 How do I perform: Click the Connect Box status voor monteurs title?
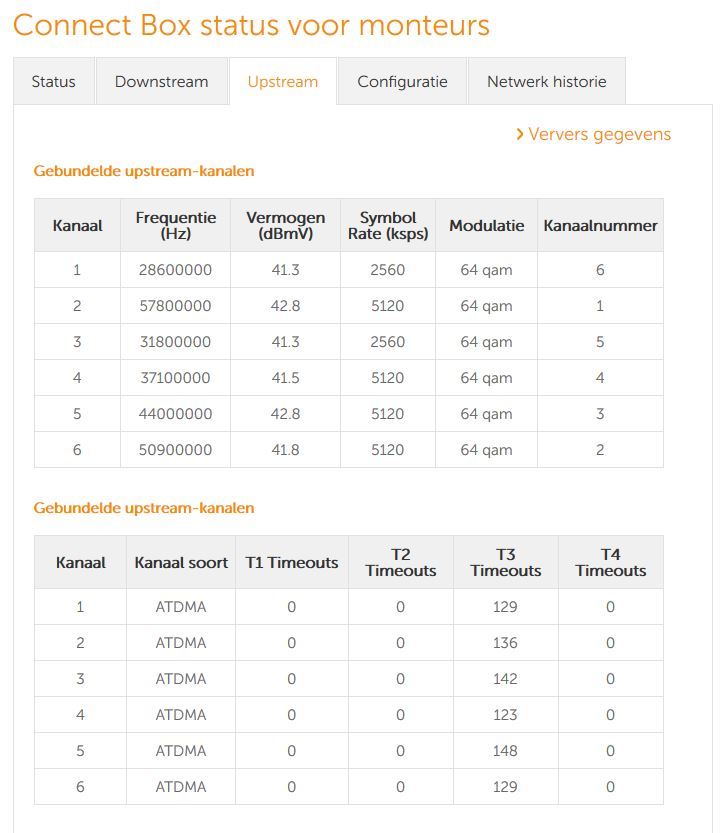point(251,25)
